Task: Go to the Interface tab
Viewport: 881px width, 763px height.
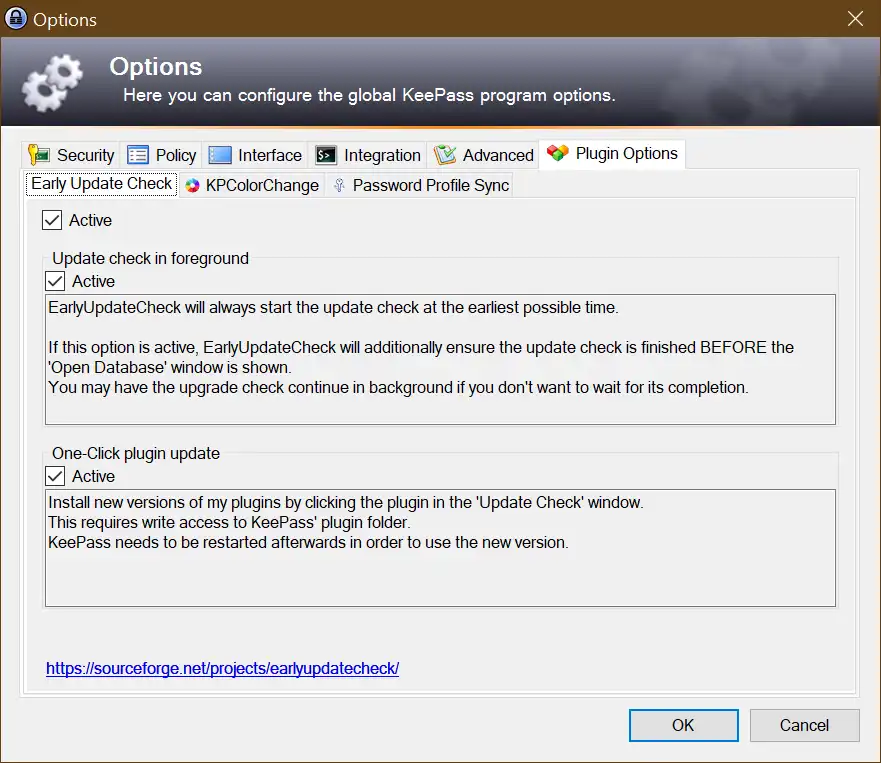Action: click(255, 155)
